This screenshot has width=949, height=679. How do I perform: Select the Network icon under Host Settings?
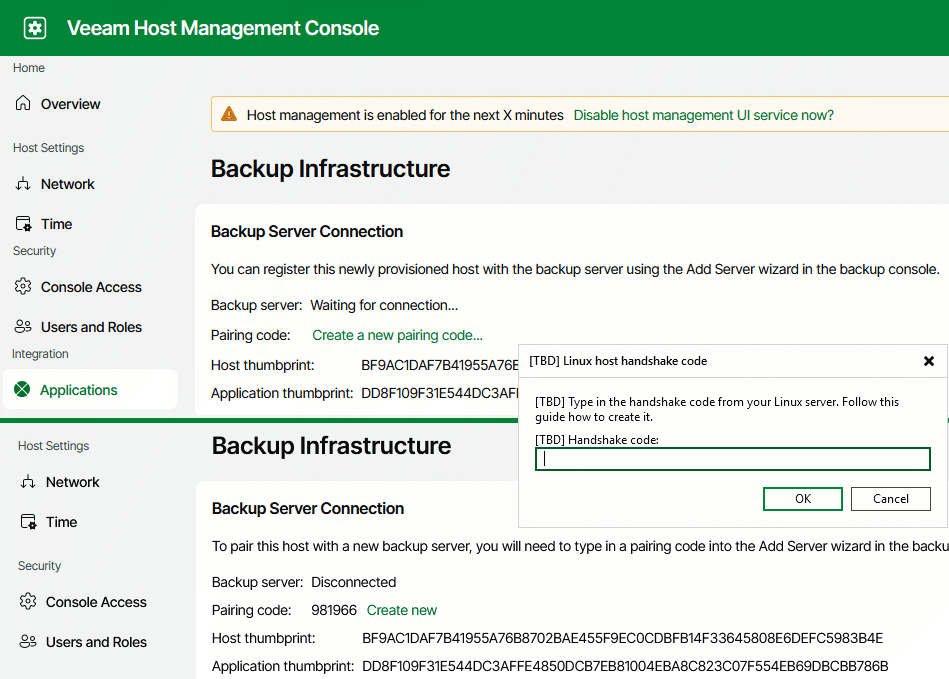click(x=23, y=184)
